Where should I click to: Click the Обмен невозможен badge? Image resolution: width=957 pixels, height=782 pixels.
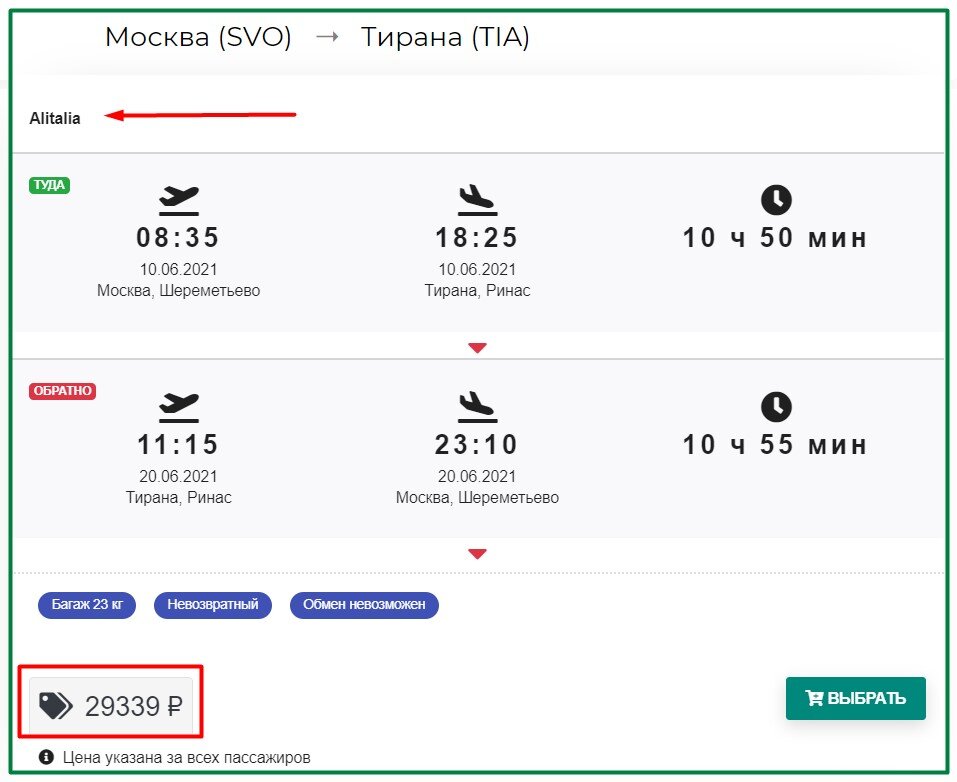click(364, 605)
